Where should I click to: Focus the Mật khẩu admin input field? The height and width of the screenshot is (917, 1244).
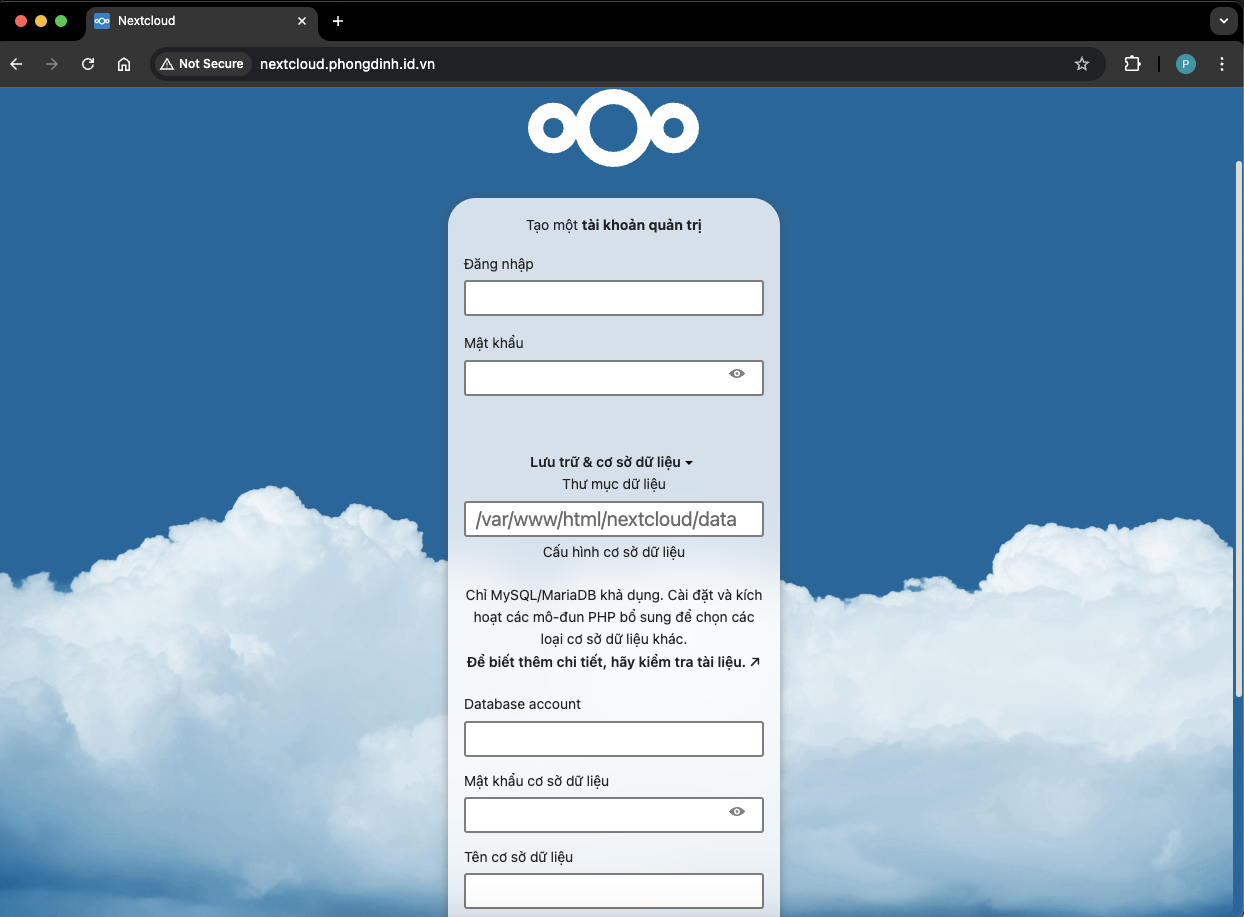(x=614, y=378)
